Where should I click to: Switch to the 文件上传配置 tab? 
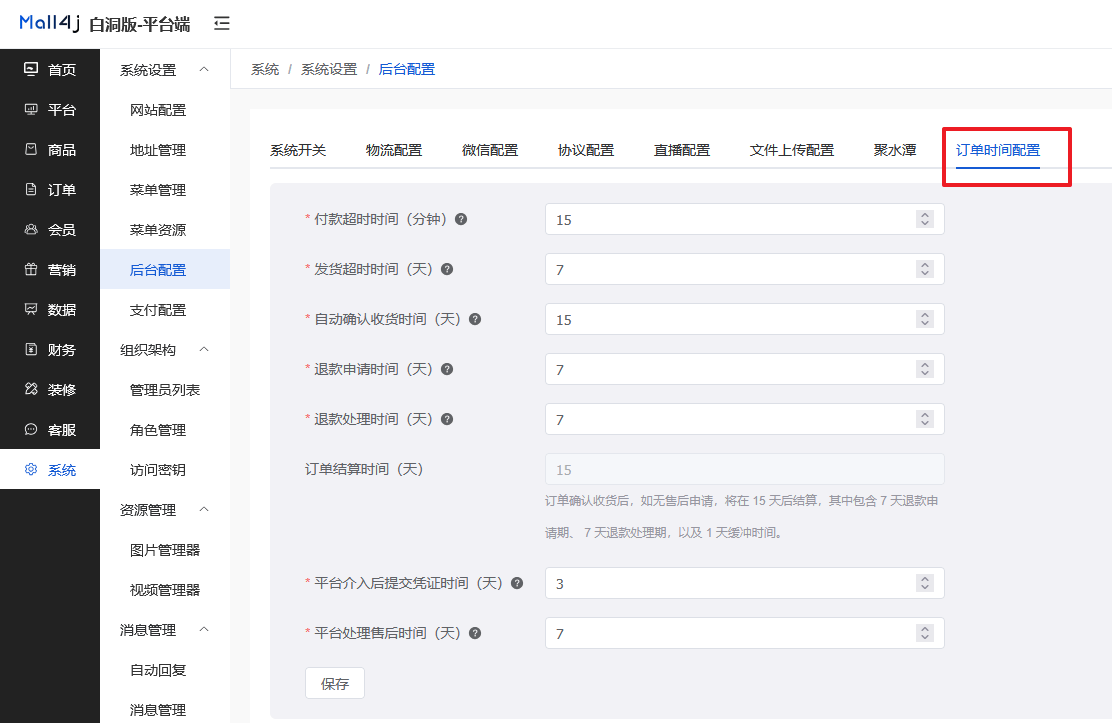791,150
